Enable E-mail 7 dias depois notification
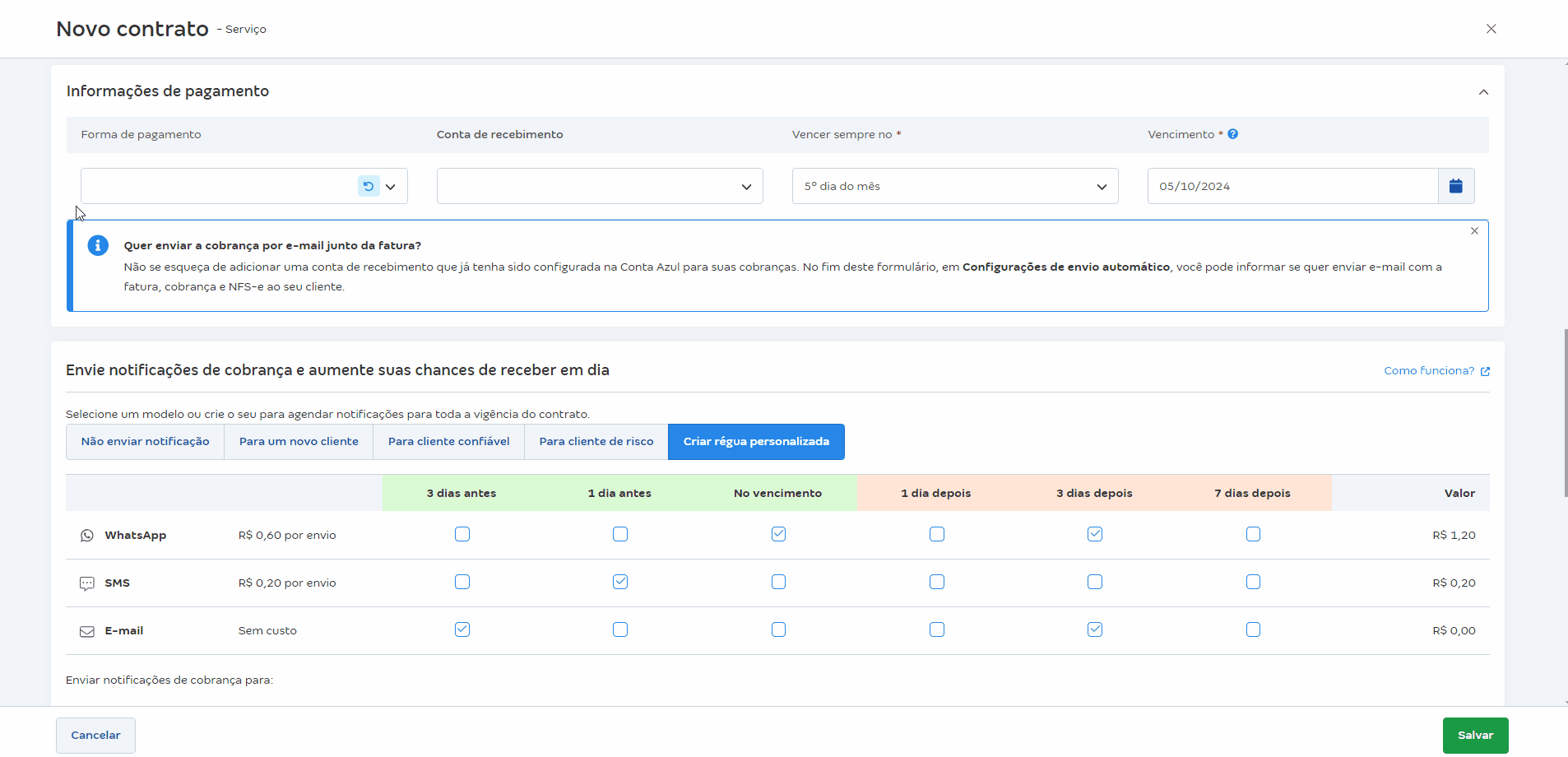Screen dimensions: 1568x757 (1253, 629)
